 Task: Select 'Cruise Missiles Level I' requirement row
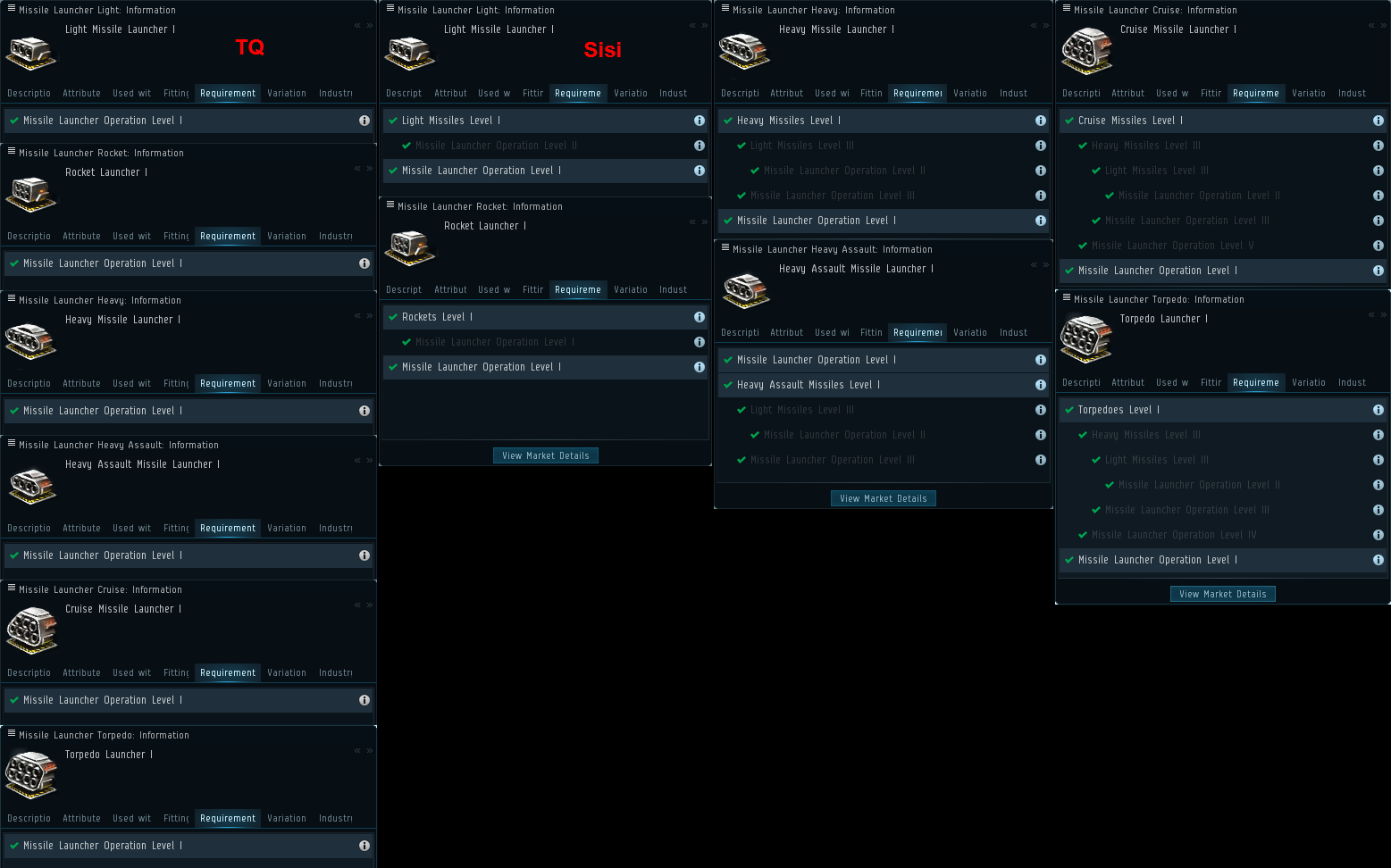coord(1223,121)
